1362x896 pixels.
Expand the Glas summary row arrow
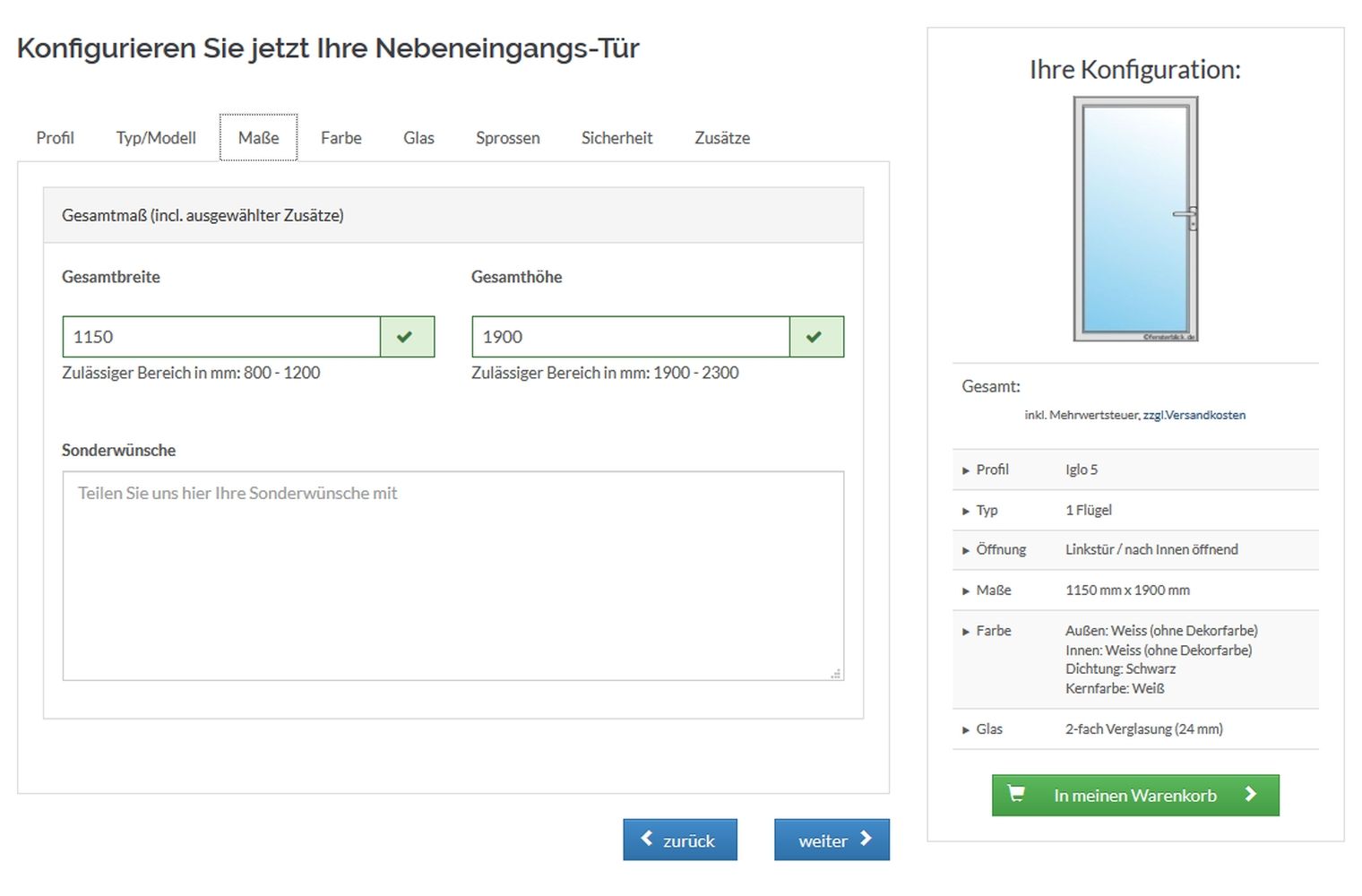click(x=966, y=729)
